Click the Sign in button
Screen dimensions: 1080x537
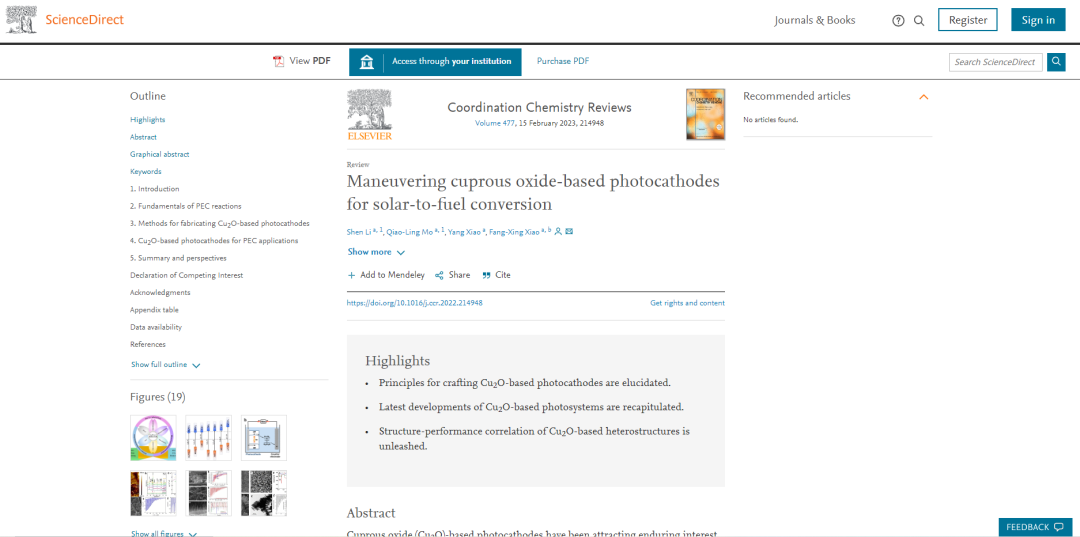1038,20
